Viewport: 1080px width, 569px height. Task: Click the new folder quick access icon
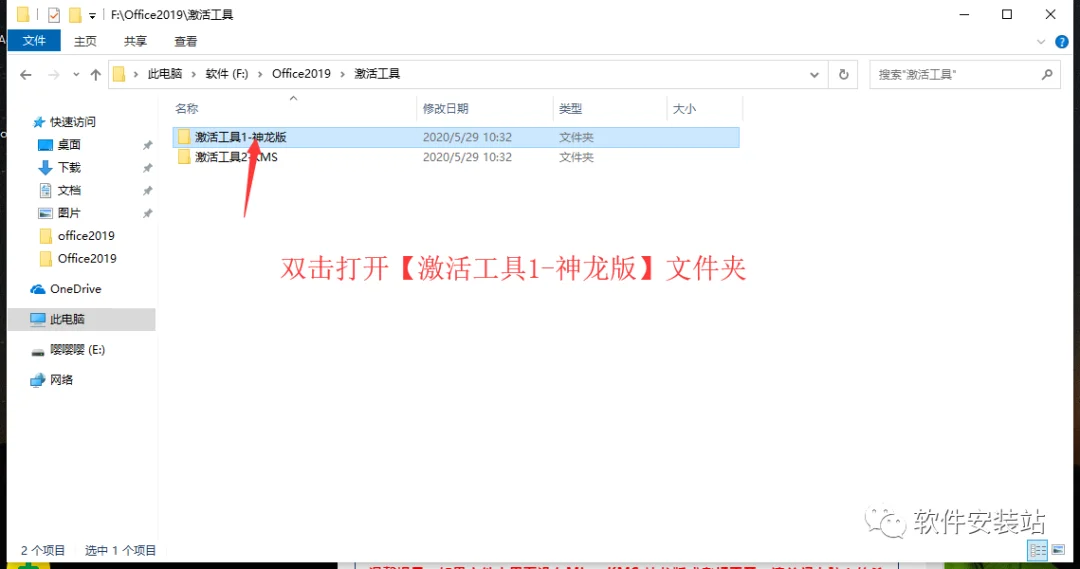[75, 14]
